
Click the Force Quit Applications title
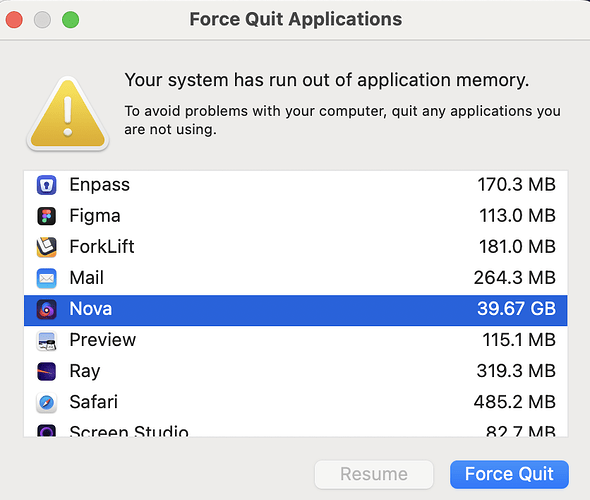[x=296, y=19]
